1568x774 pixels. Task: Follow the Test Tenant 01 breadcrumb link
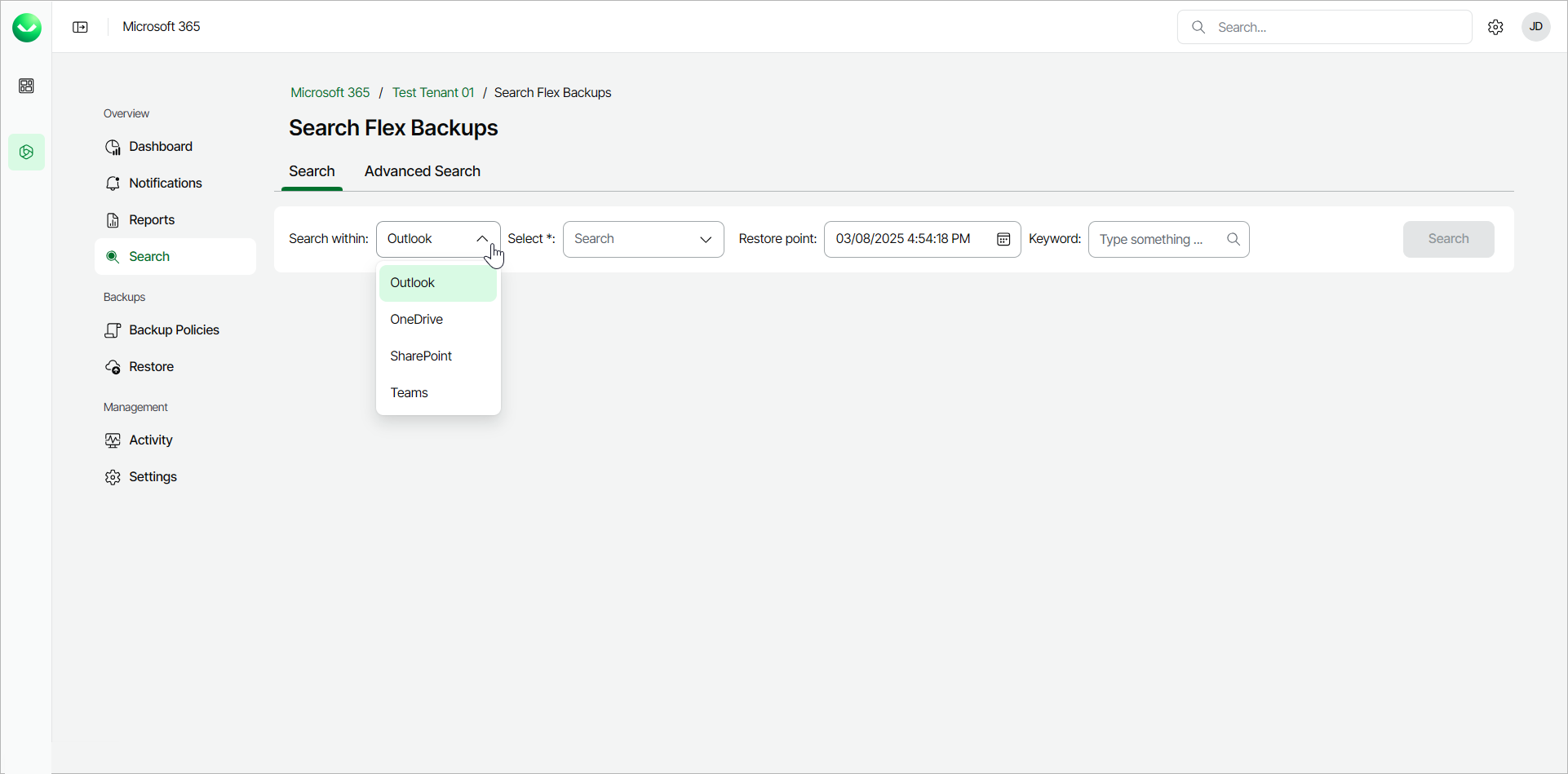[x=433, y=93]
